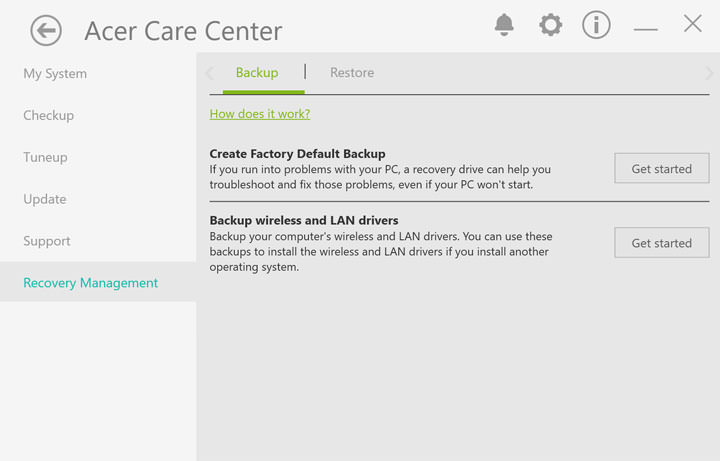Click the back arrow icon

pyautogui.click(x=46, y=31)
